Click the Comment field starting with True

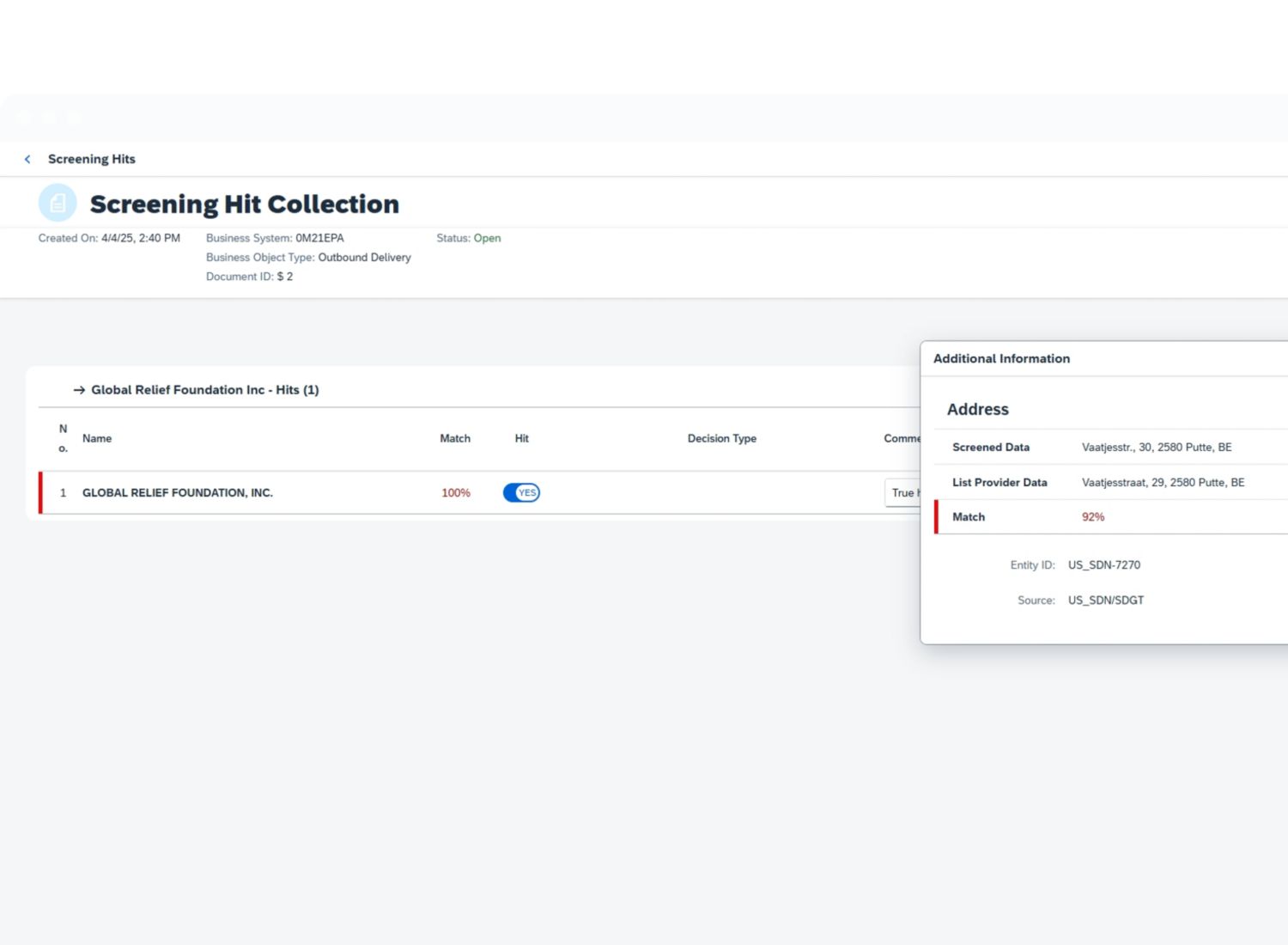coord(902,493)
